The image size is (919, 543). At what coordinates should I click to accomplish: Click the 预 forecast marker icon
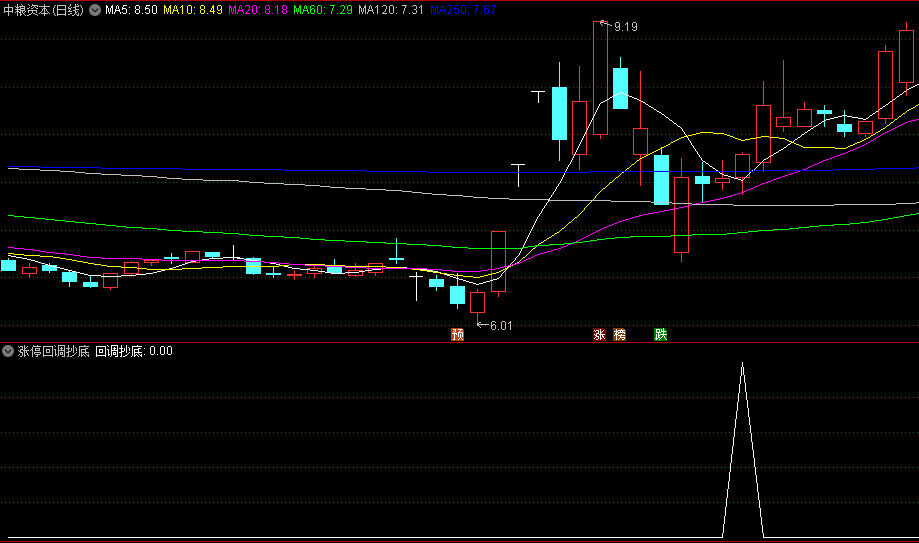click(x=458, y=334)
